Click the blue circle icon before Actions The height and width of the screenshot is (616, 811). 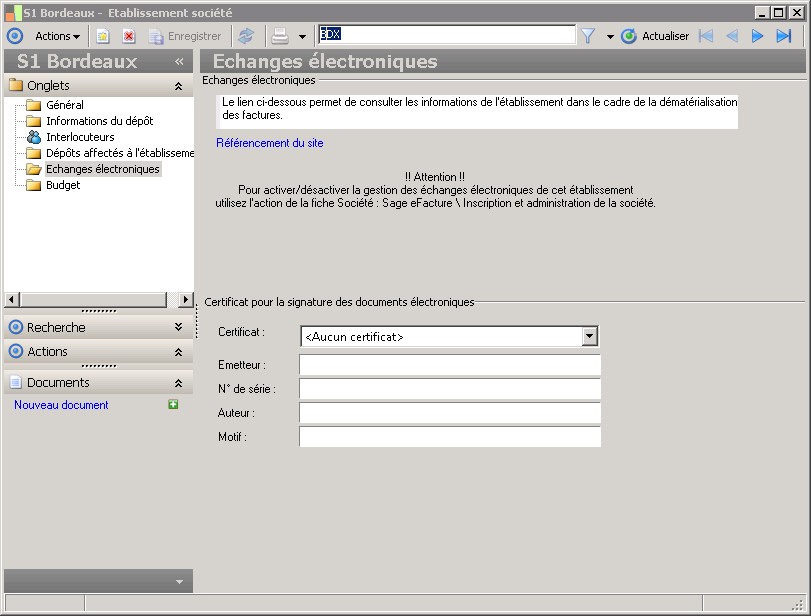tap(15, 36)
